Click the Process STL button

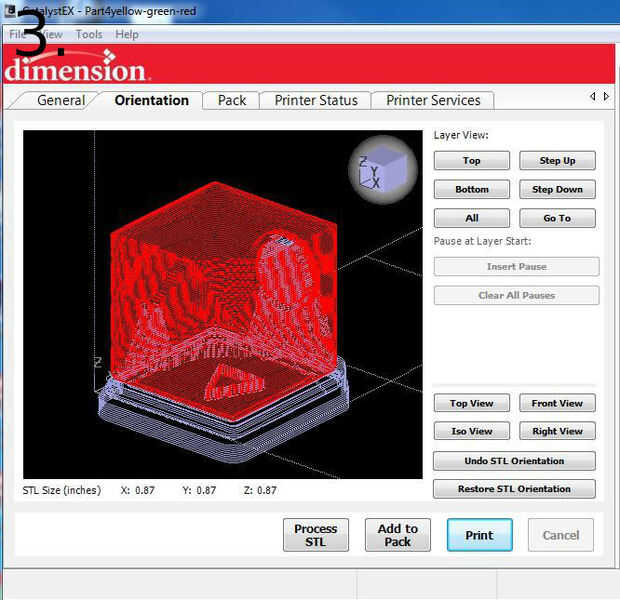pos(316,535)
